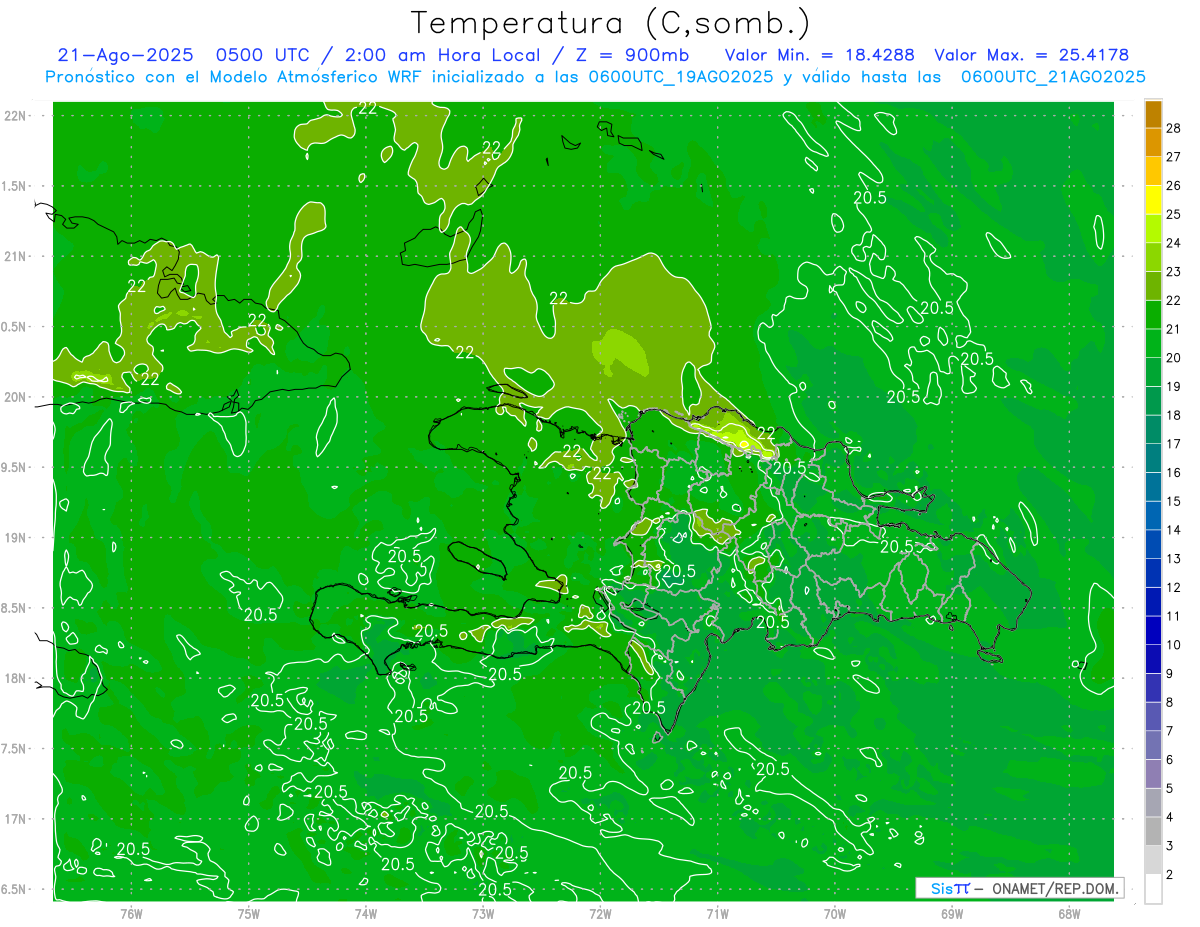Viewport: 1200px width, 927px height.
Task: Click the '76W' longitude axis label
Action: [131, 913]
